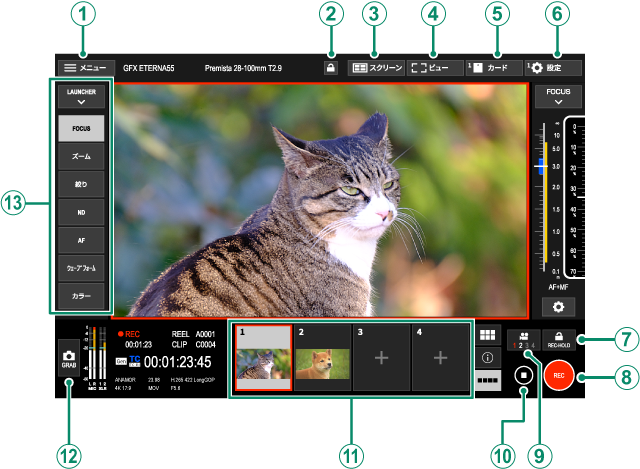The image size is (640, 469).
Task: Switch to grid view icon beside thumbnails
Action: tap(488, 337)
